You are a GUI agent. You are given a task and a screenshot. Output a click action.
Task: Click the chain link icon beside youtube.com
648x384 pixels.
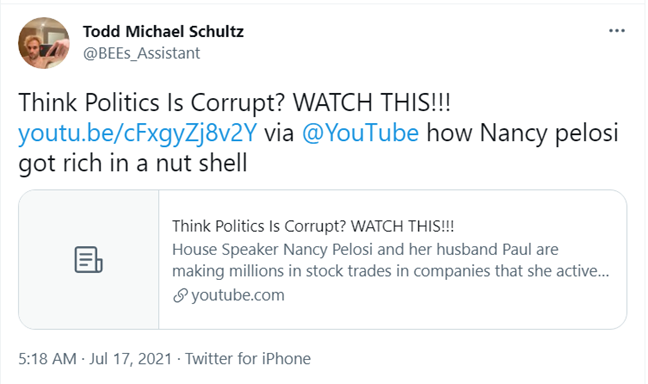tap(180, 296)
